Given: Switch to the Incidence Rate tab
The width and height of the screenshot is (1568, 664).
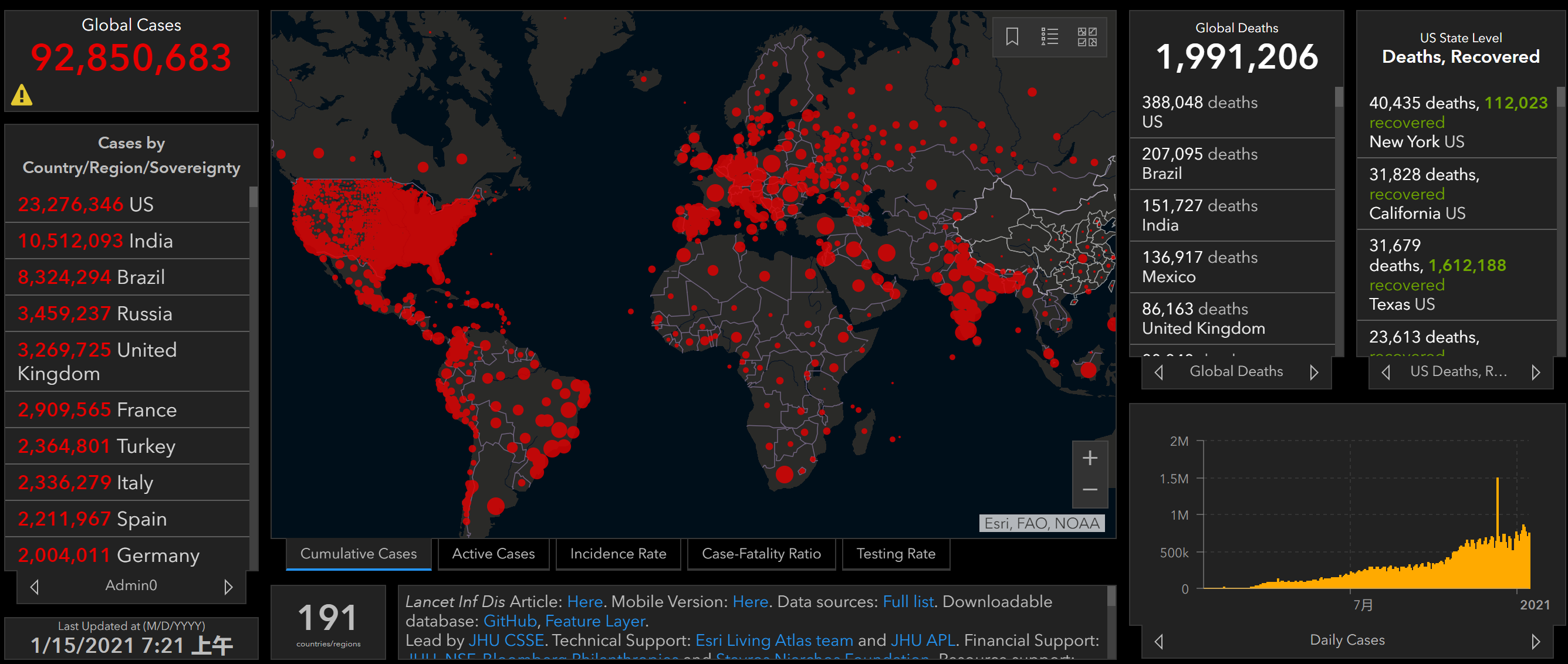Looking at the screenshot, I should tap(618, 554).
